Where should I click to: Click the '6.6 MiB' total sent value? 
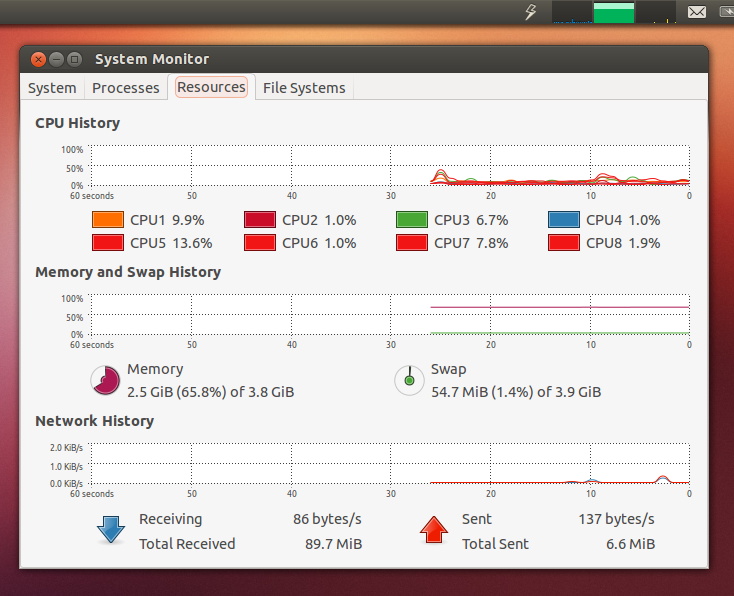tap(631, 544)
